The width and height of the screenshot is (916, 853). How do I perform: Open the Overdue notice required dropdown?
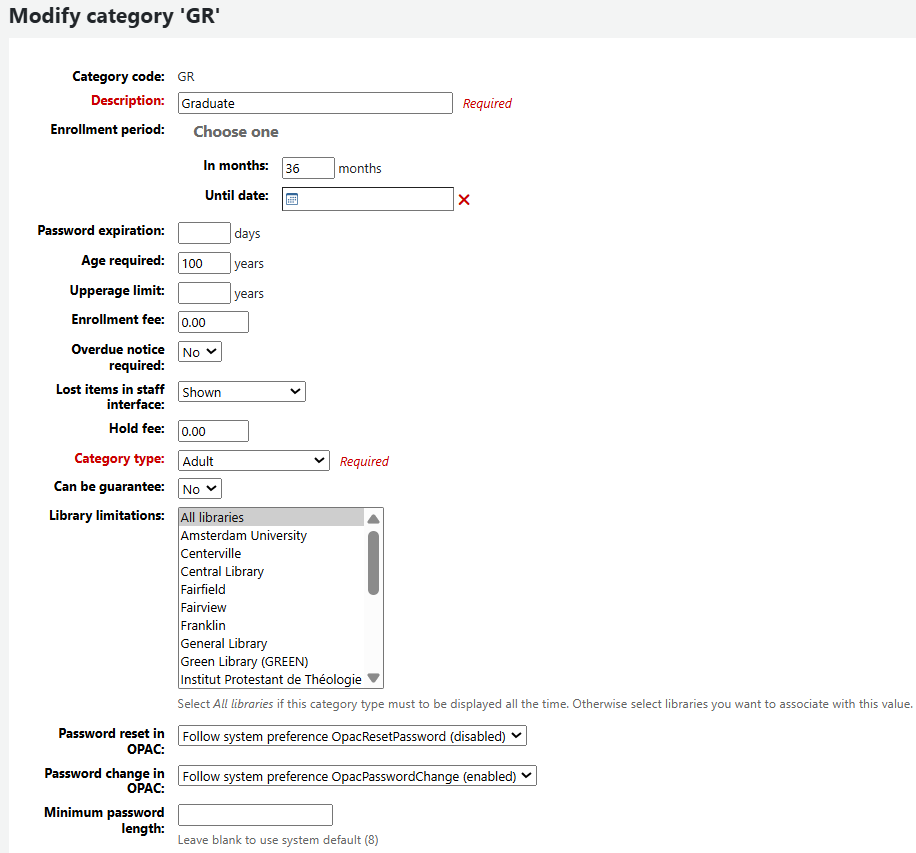click(x=200, y=352)
